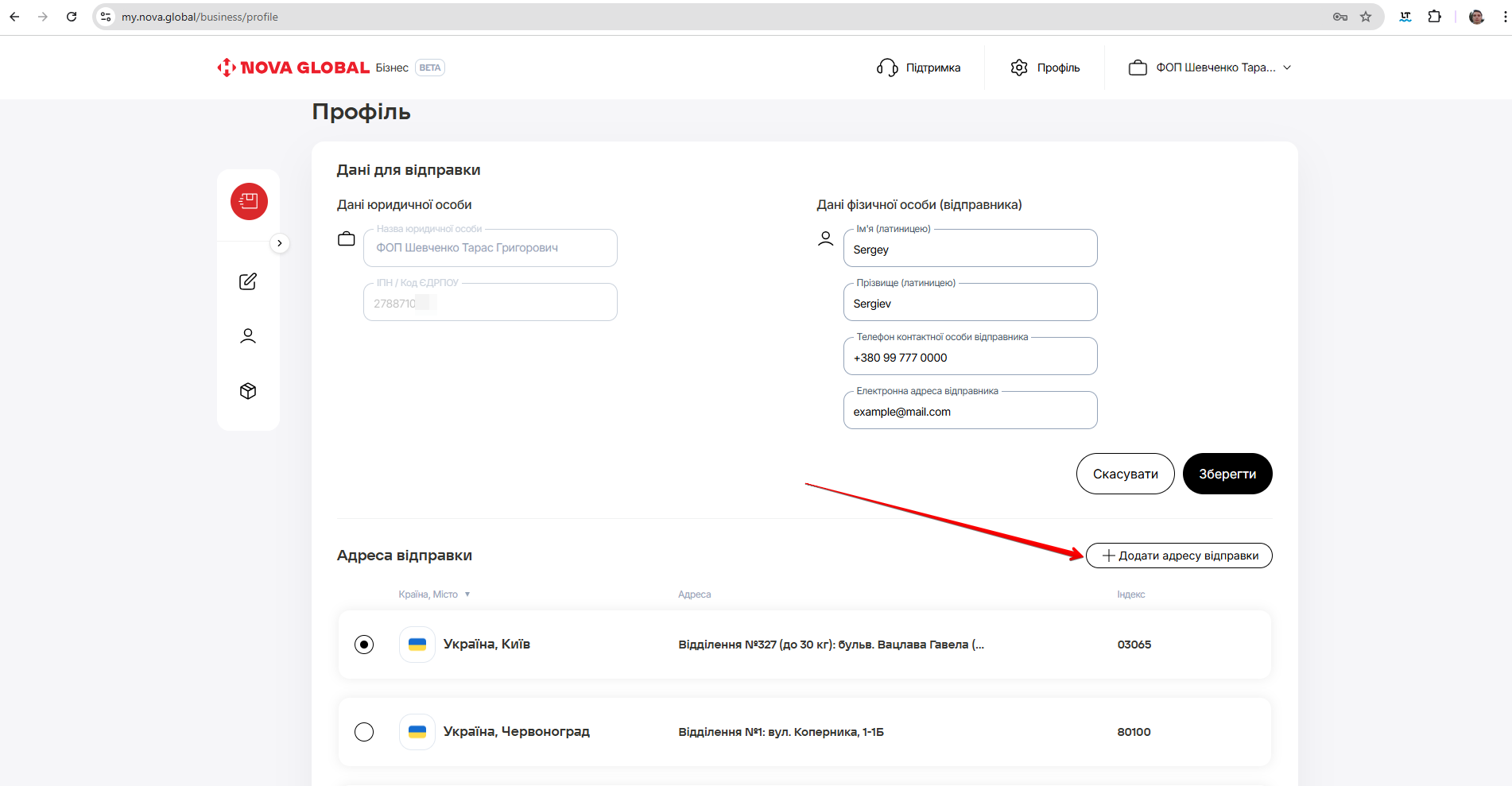Viewport: 1512px width, 786px height.
Task: Open browser extensions puzzle icon
Action: (1434, 17)
